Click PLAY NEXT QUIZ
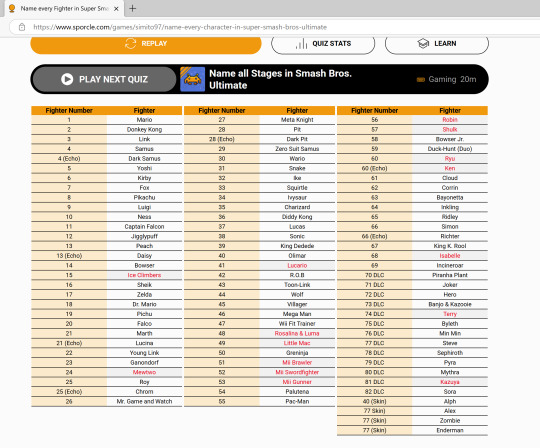 (x=104, y=79)
